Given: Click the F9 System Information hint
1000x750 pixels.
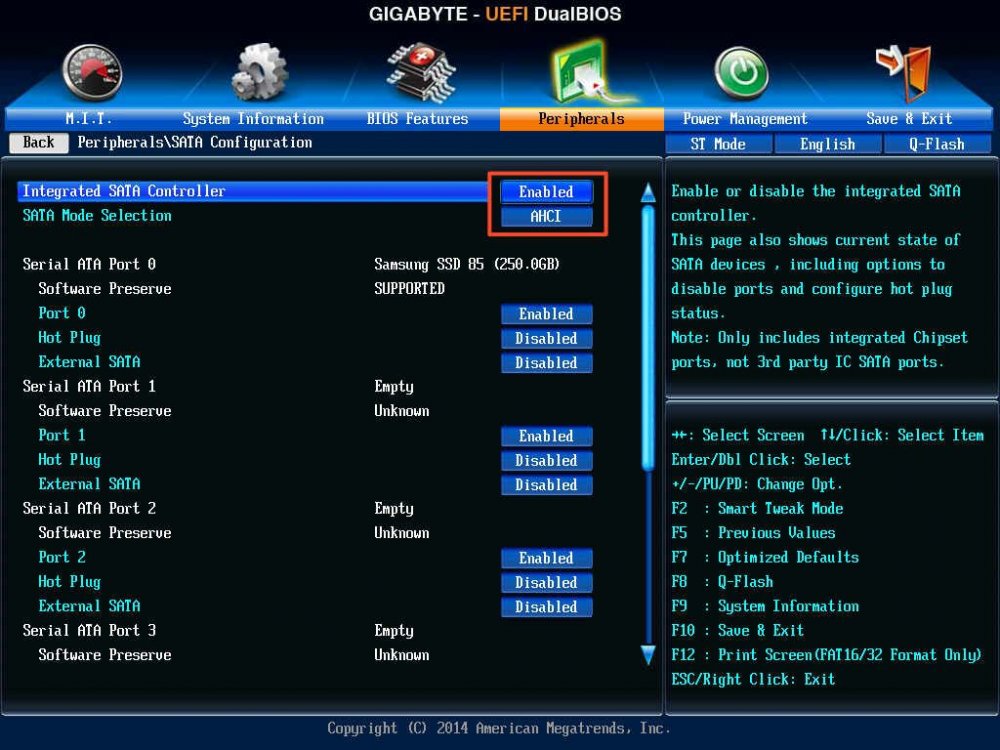Looking at the screenshot, I should [765, 606].
